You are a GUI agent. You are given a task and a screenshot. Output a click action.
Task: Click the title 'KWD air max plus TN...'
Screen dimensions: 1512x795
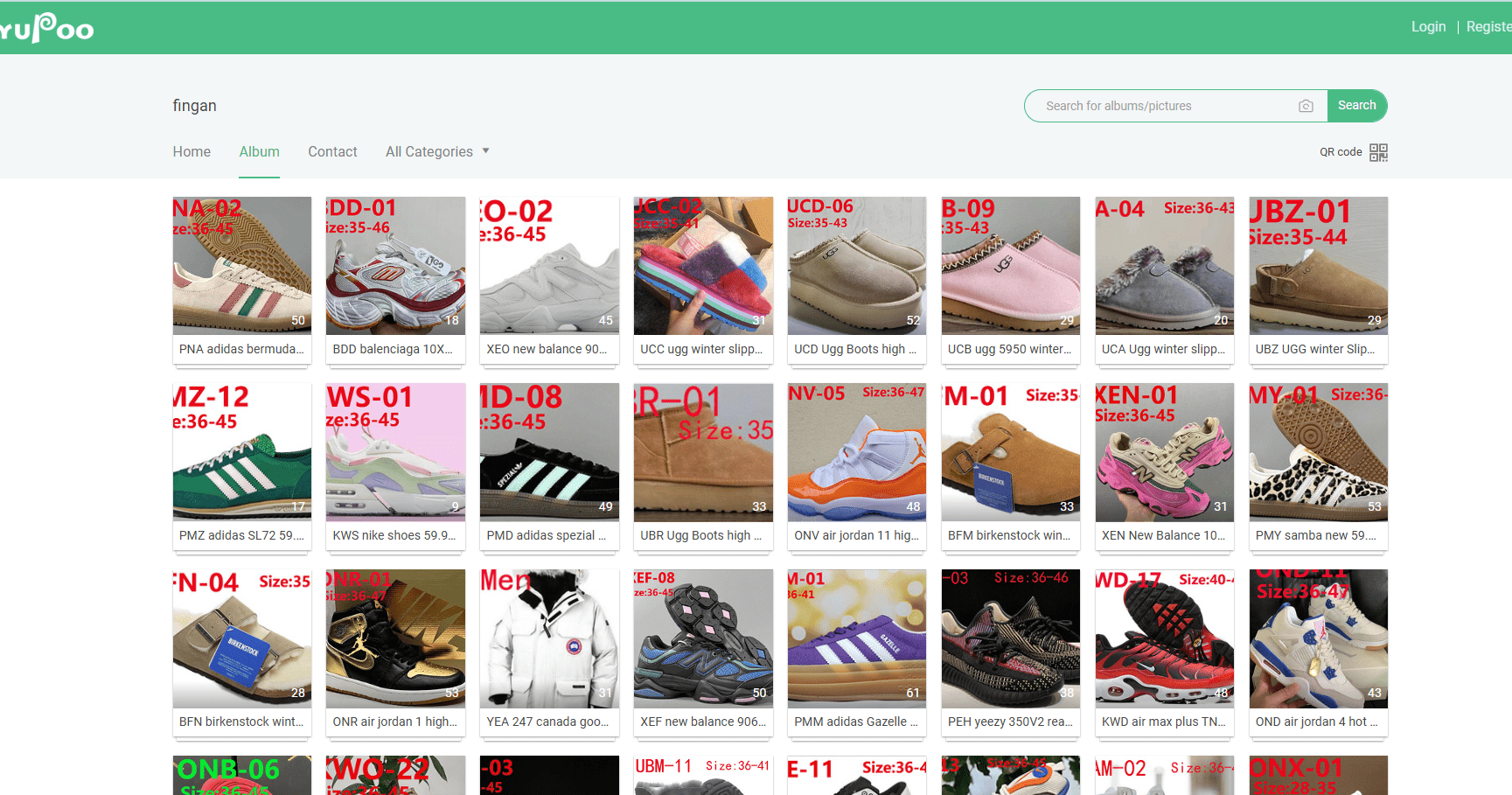[x=1164, y=722]
